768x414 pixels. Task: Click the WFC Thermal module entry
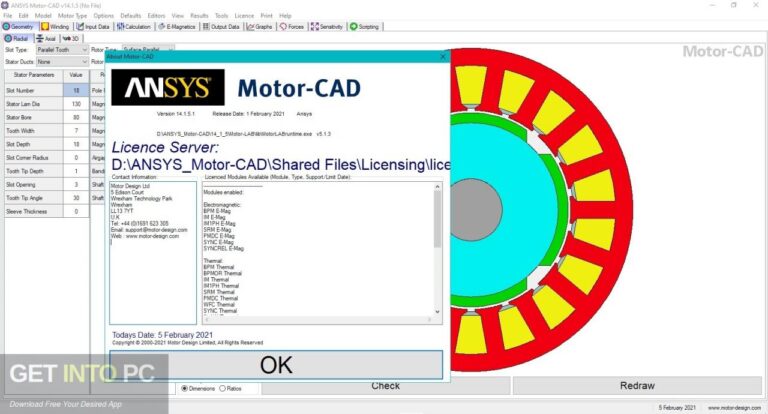[x=220, y=304]
